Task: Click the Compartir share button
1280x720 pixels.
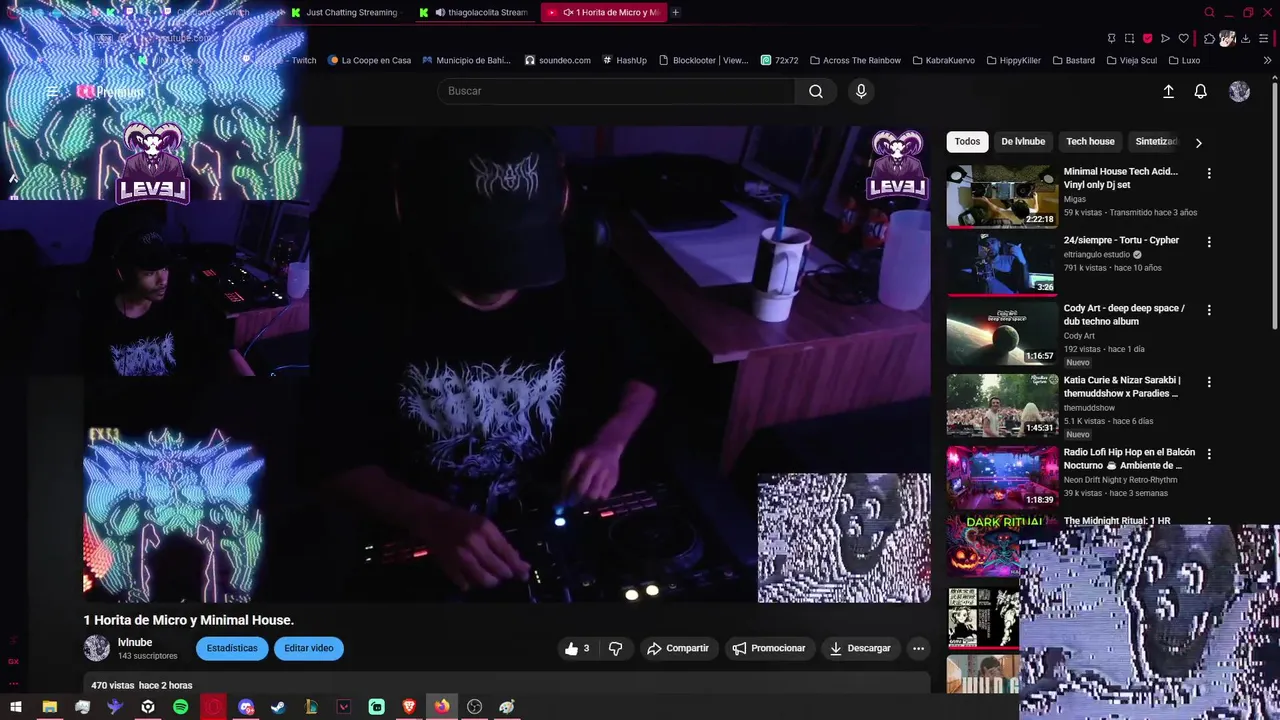Action: coord(678,648)
